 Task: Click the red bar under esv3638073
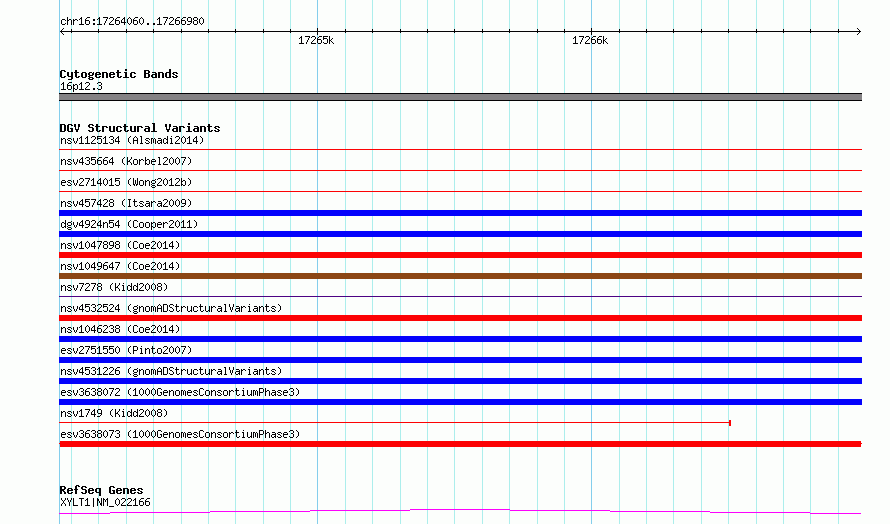tap(460, 444)
